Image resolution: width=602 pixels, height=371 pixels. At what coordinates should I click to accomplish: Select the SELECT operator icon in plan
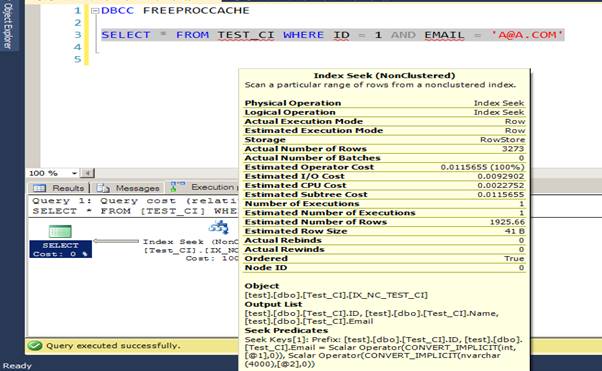click(60, 231)
